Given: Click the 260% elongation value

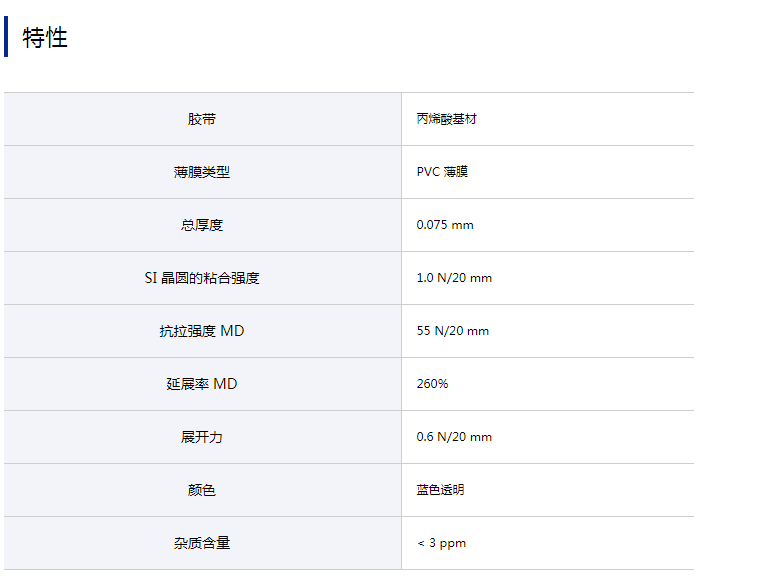Looking at the screenshot, I should (432, 384).
